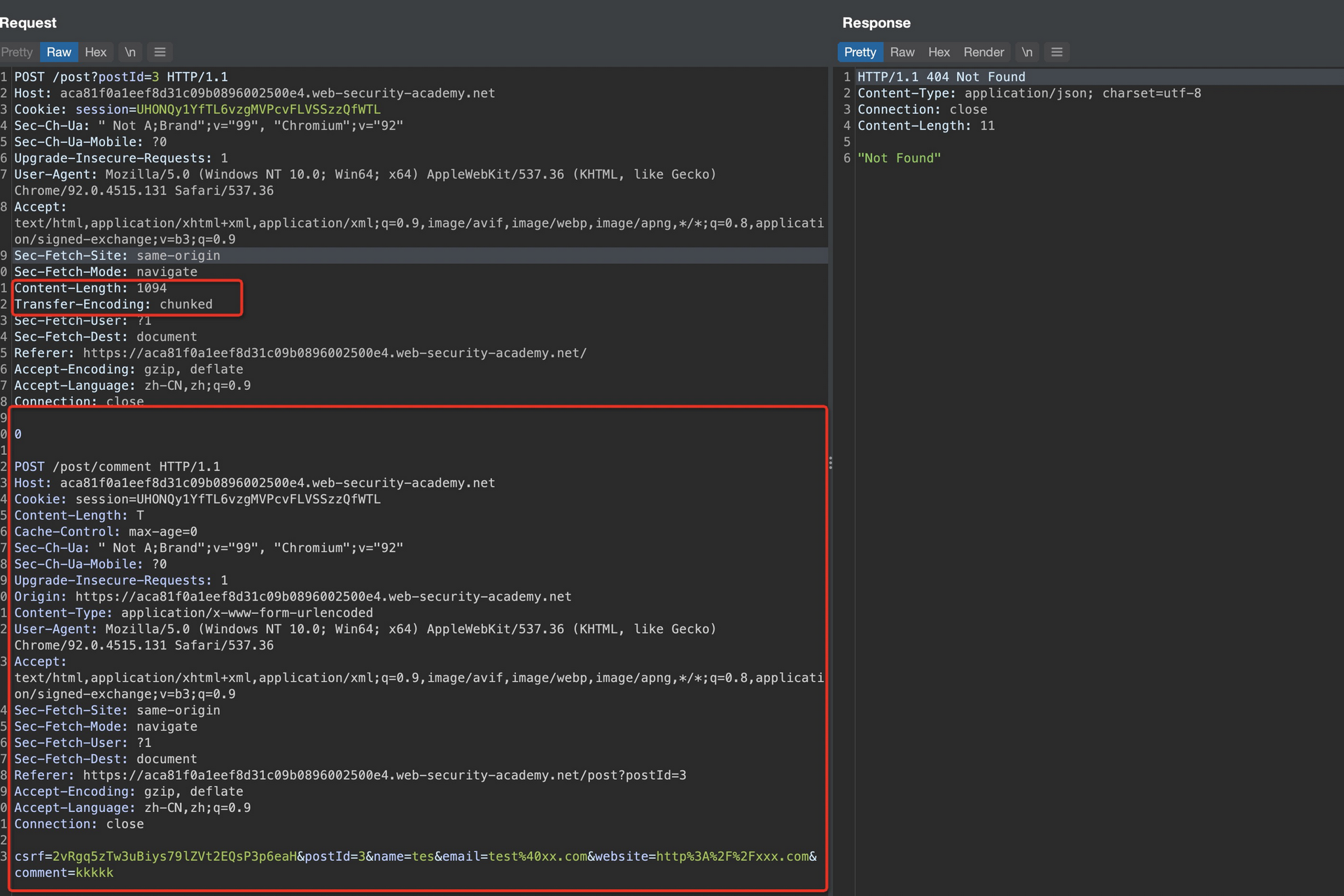Click the response 'Content-Type: application/json' header
1344x896 pixels.
(x=1029, y=93)
